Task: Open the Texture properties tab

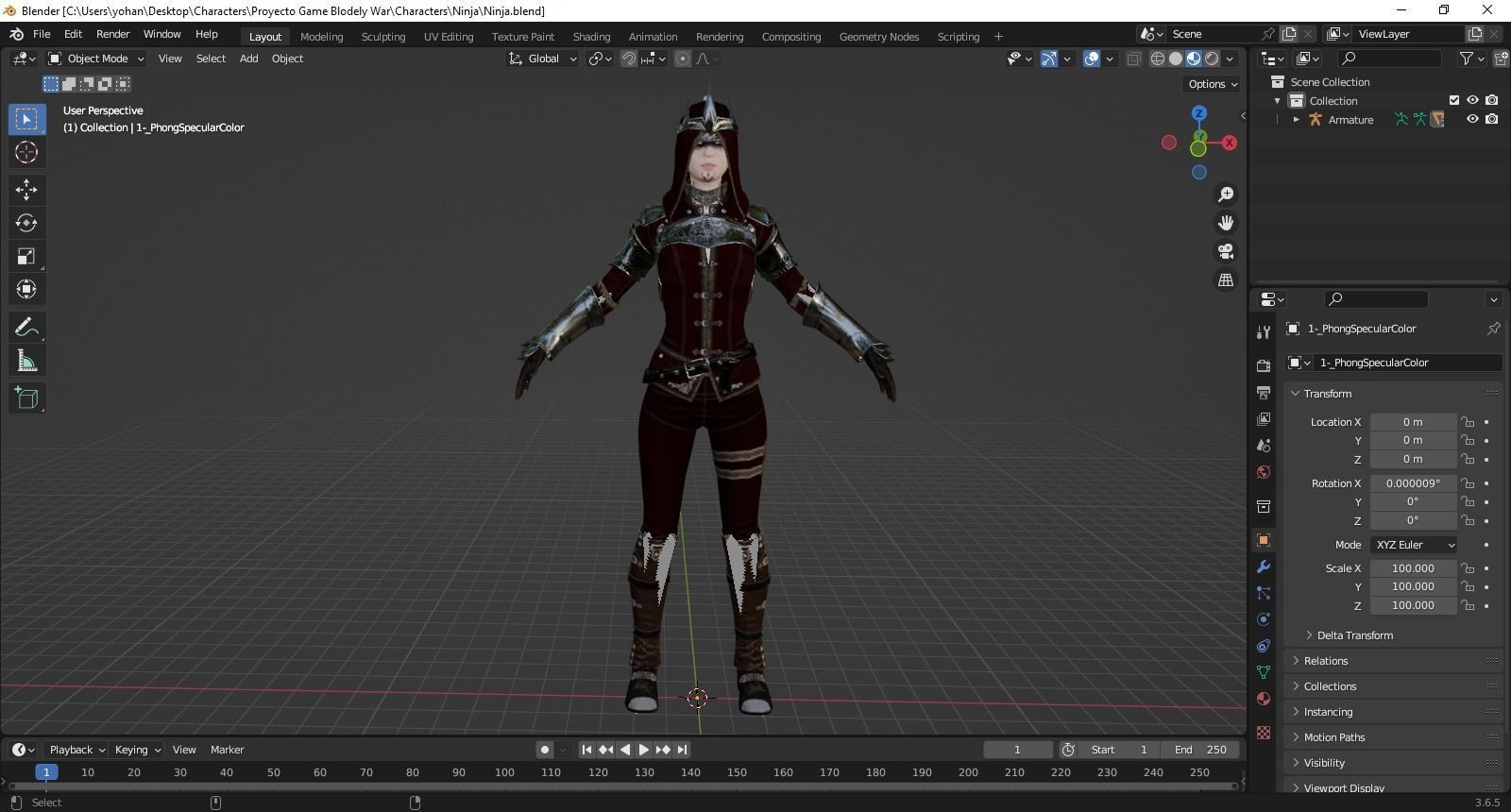Action: coord(1264,733)
